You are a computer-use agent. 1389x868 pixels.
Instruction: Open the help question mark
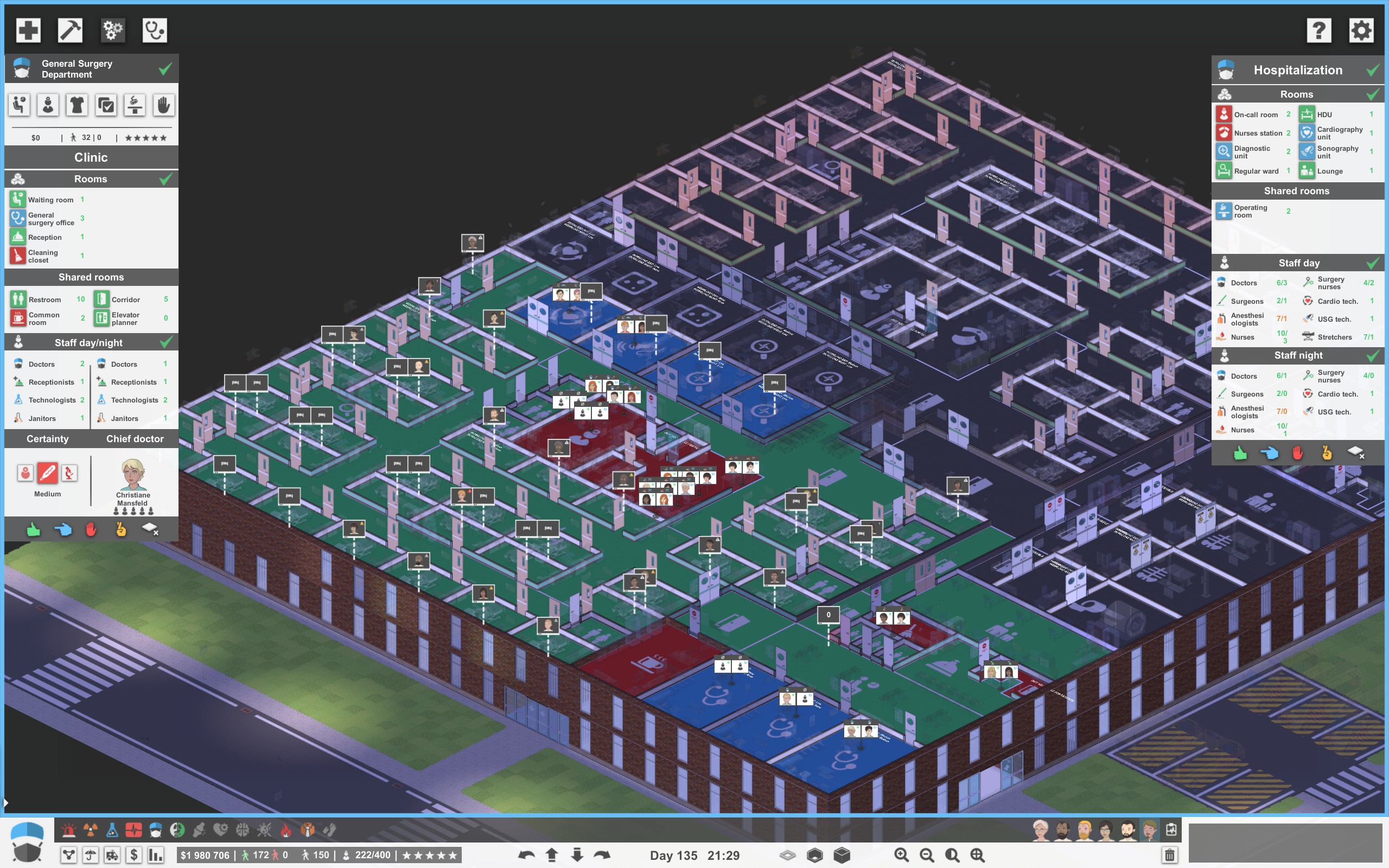click(1318, 30)
